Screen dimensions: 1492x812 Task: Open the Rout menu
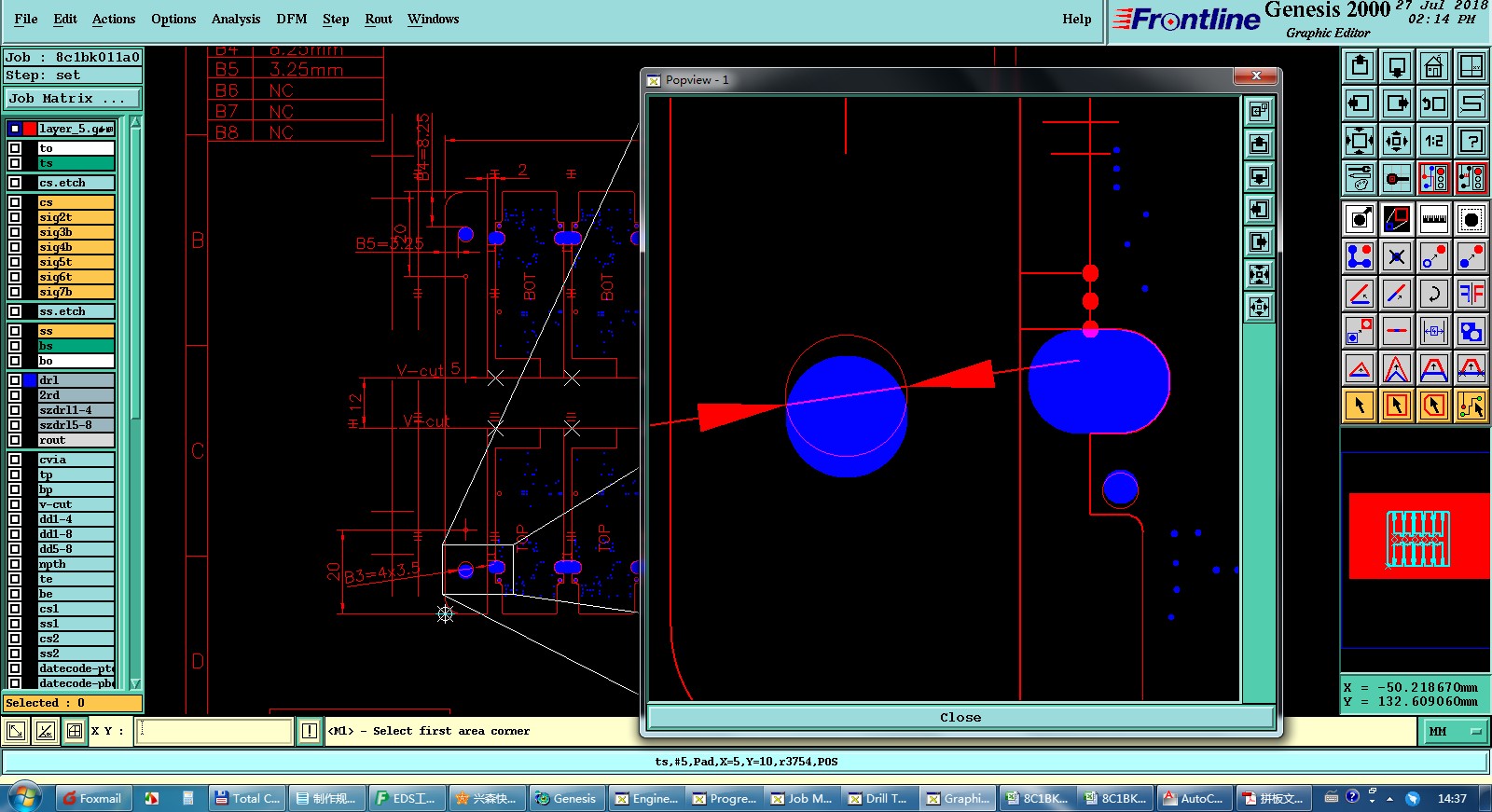(379, 19)
